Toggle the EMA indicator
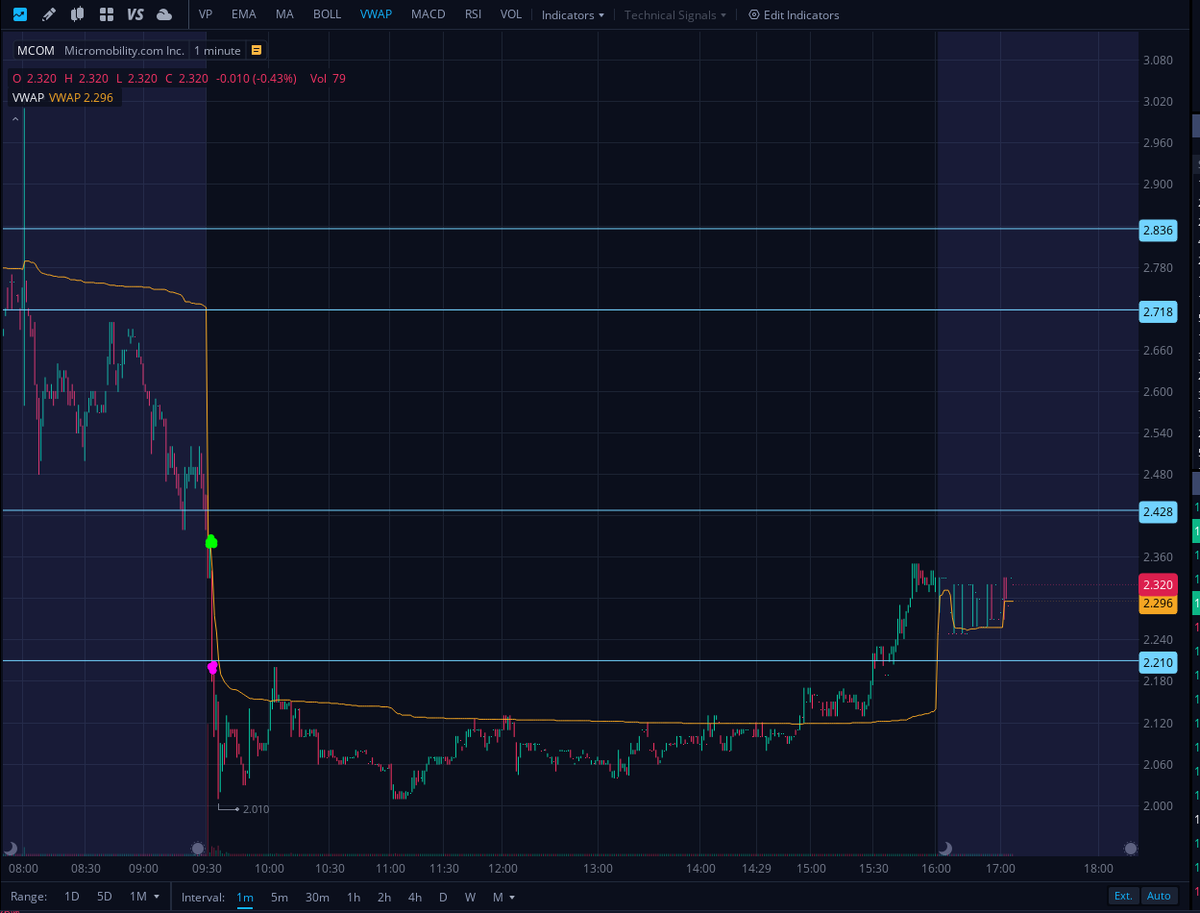Screen dimensions: 1200x913 pos(243,15)
